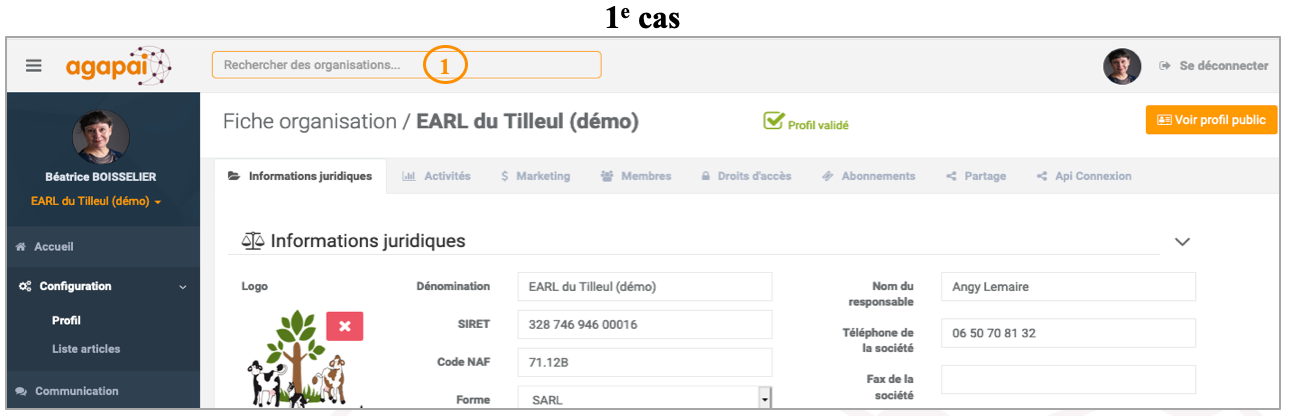Click the Accueil home icon in sidebar
This screenshot has height=416, width=1289.
tap(21, 247)
